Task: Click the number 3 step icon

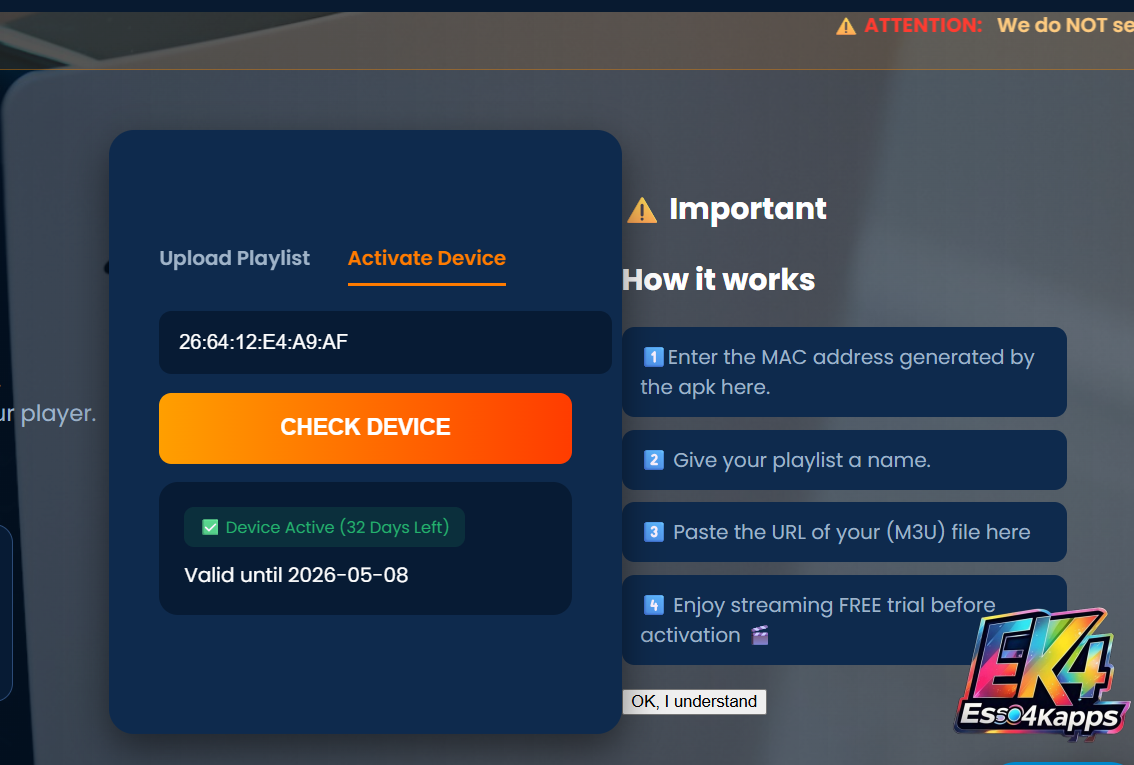Action: pyautogui.click(x=654, y=532)
